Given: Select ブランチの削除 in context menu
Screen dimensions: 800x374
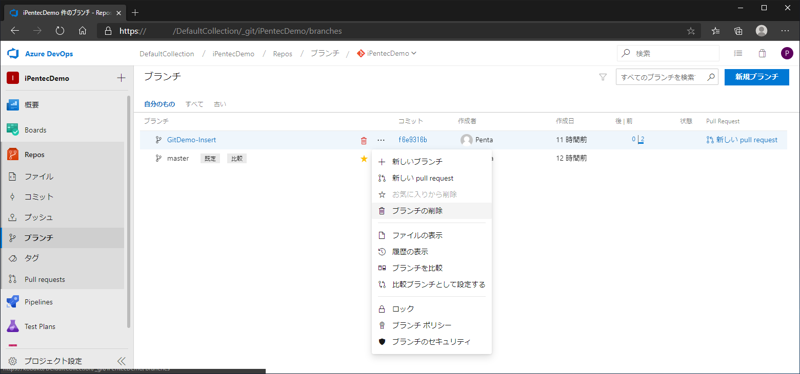Looking at the screenshot, I should click(432, 211).
